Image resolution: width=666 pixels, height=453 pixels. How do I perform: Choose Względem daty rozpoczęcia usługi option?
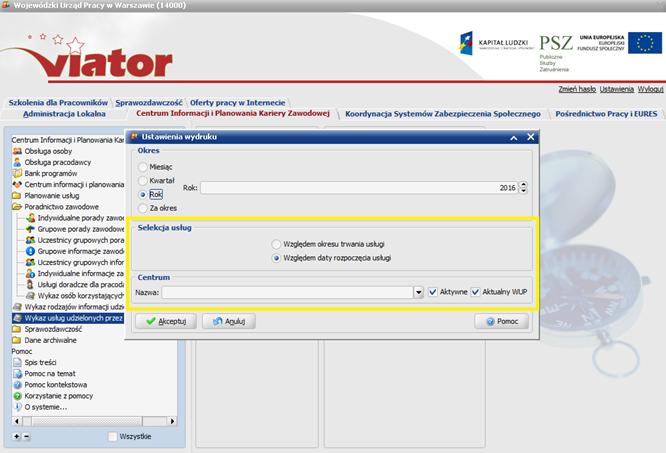click(276, 258)
